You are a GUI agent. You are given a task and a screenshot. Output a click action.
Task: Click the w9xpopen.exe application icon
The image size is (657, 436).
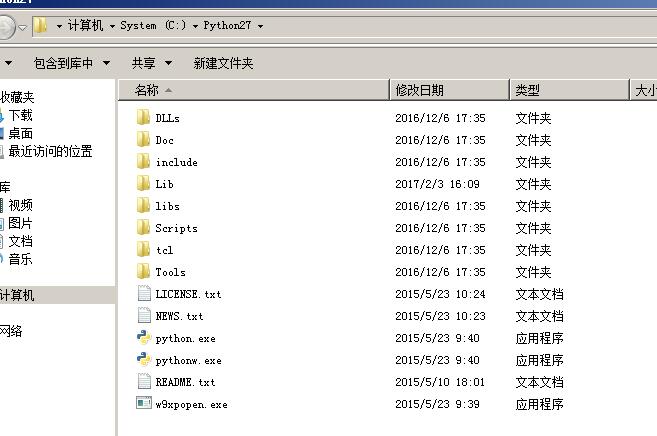pyautogui.click(x=144, y=403)
